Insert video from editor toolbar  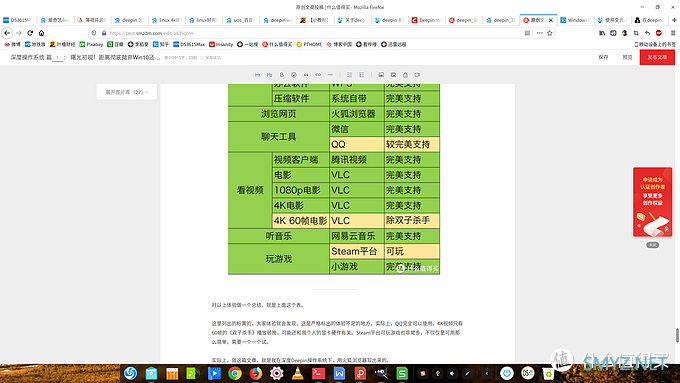point(417,75)
